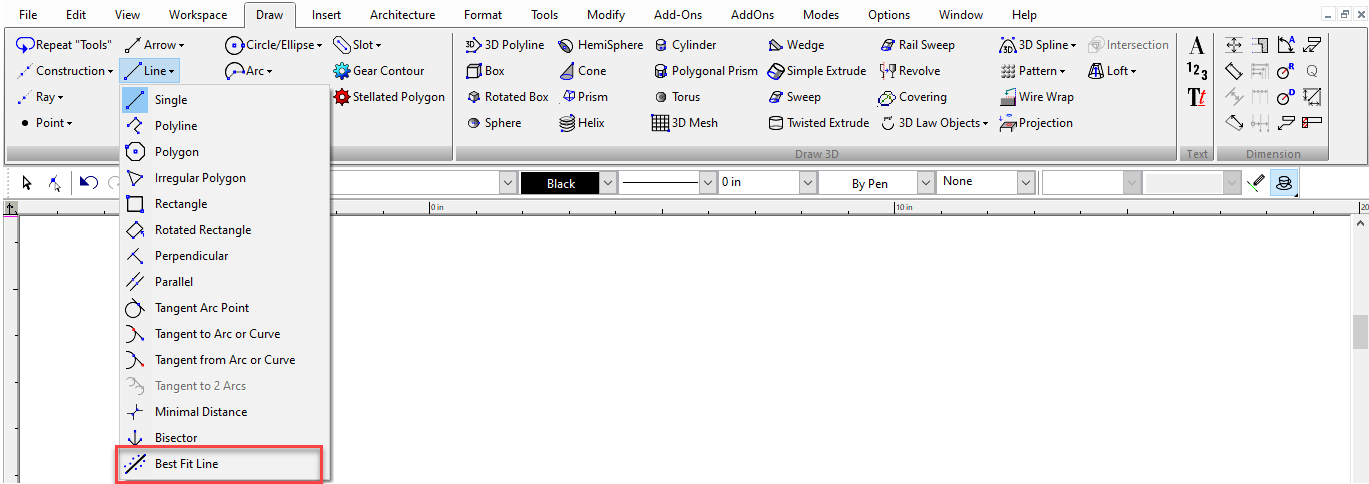Viewport: 1369px width, 484px height.
Task: Click the HemiSphere tool
Action: [600, 45]
